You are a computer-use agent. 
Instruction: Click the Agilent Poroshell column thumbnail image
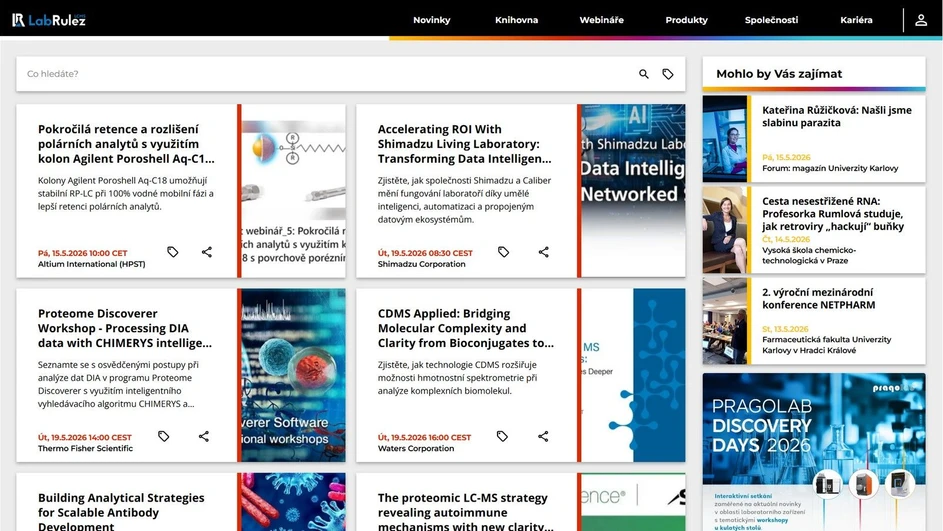coord(293,191)
